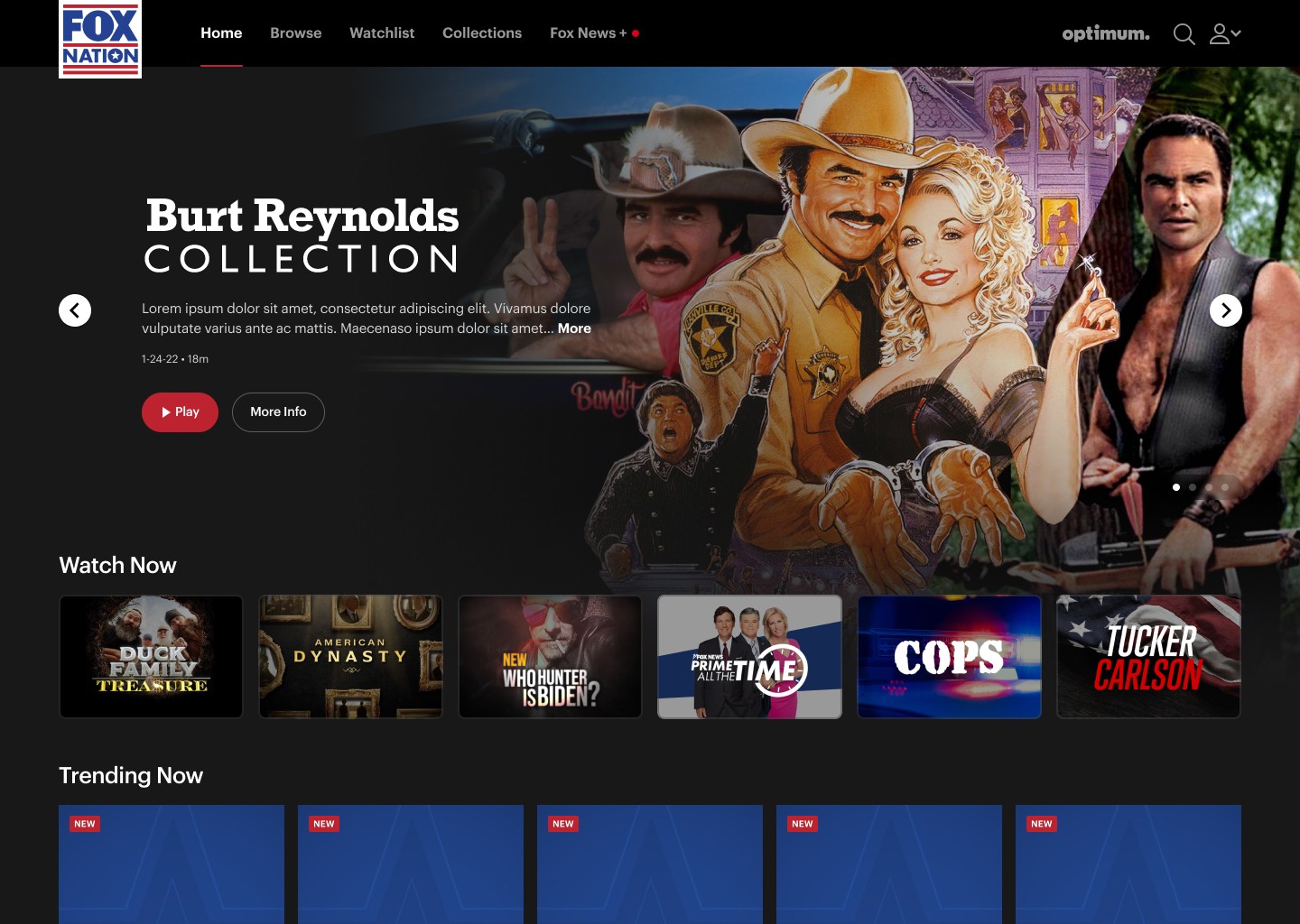Open the search magnifier icon

click(1184, 34)
